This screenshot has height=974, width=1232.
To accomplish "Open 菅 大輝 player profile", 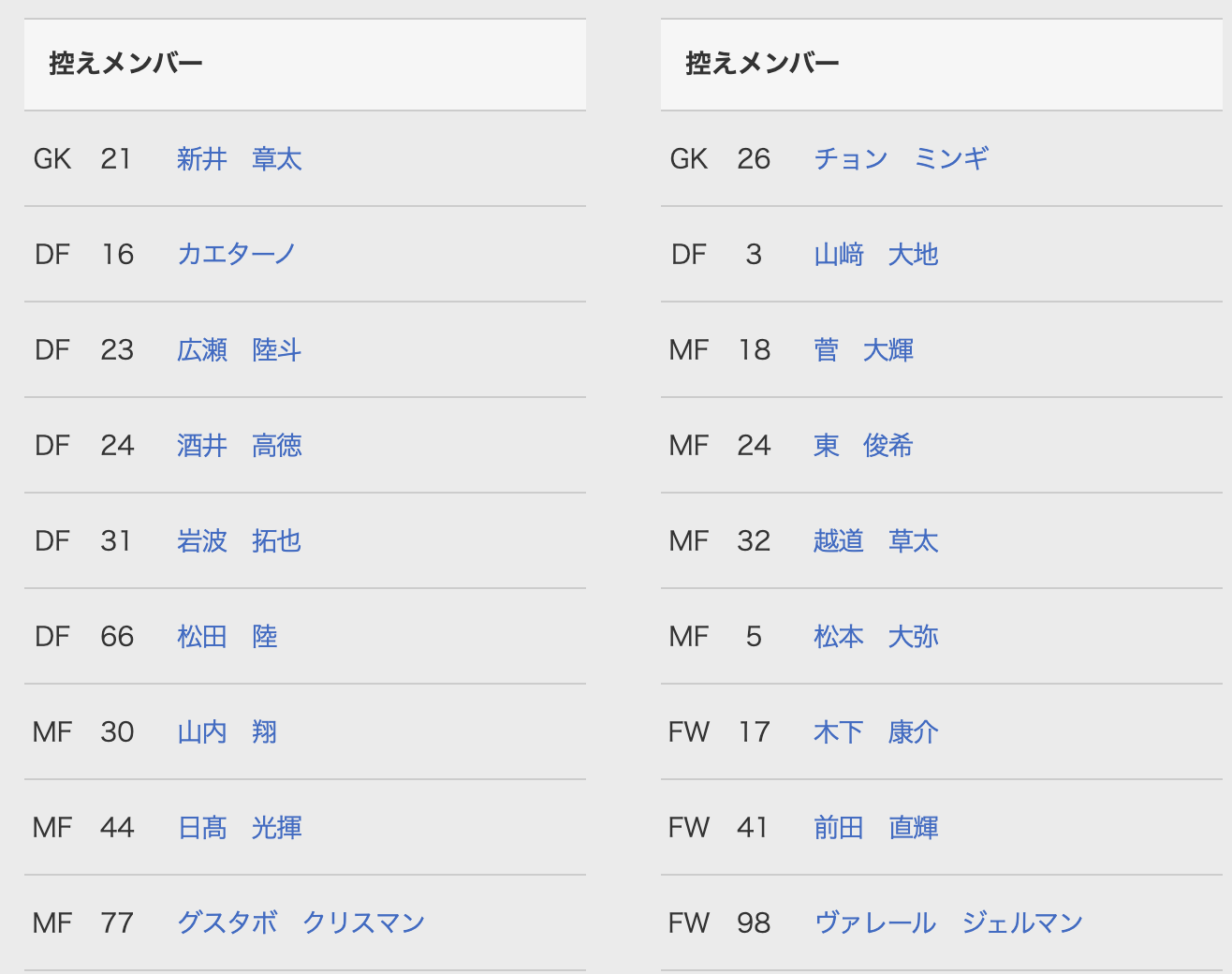I will point(864,350).
